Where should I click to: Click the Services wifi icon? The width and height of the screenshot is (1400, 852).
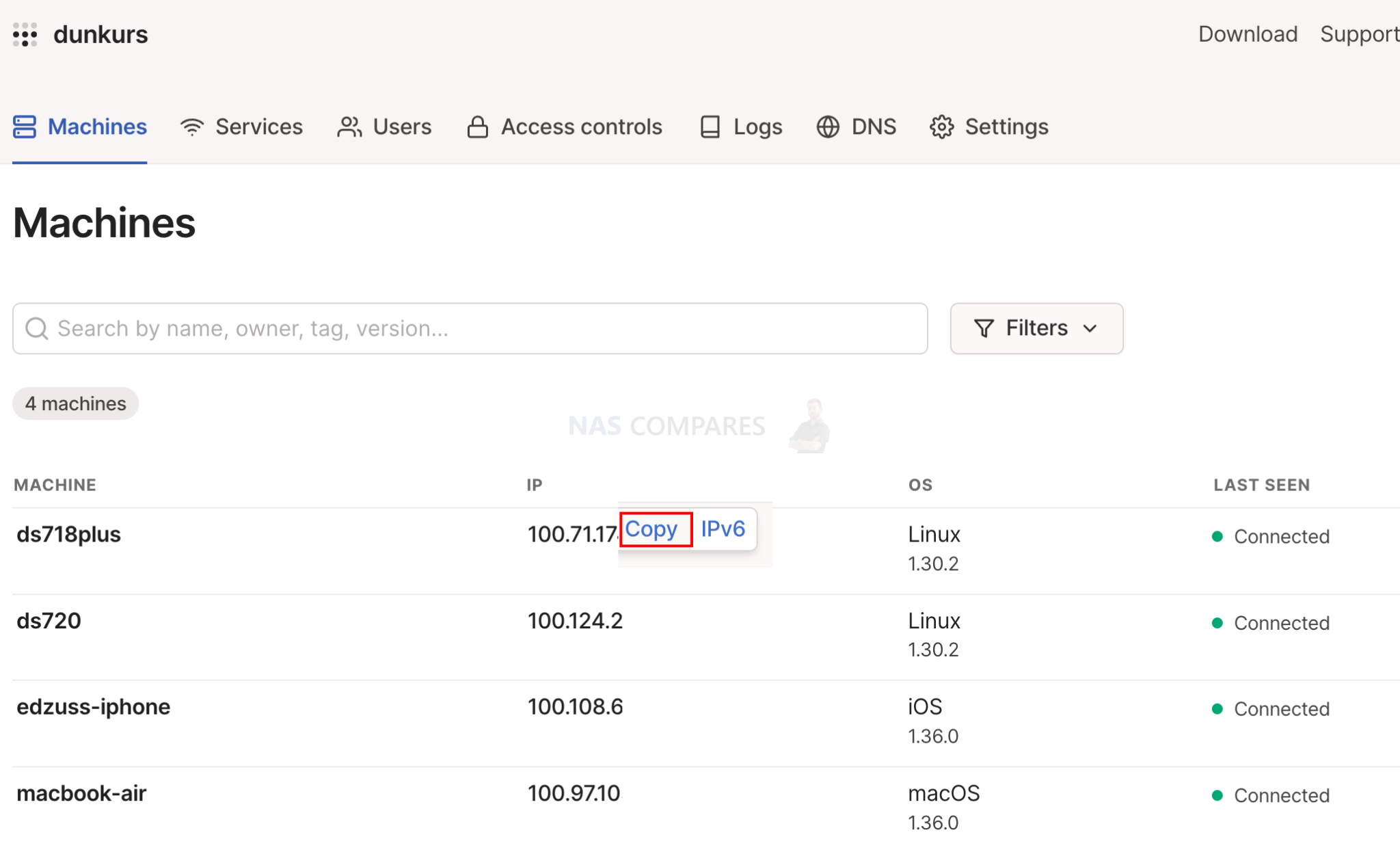[191, 127]
